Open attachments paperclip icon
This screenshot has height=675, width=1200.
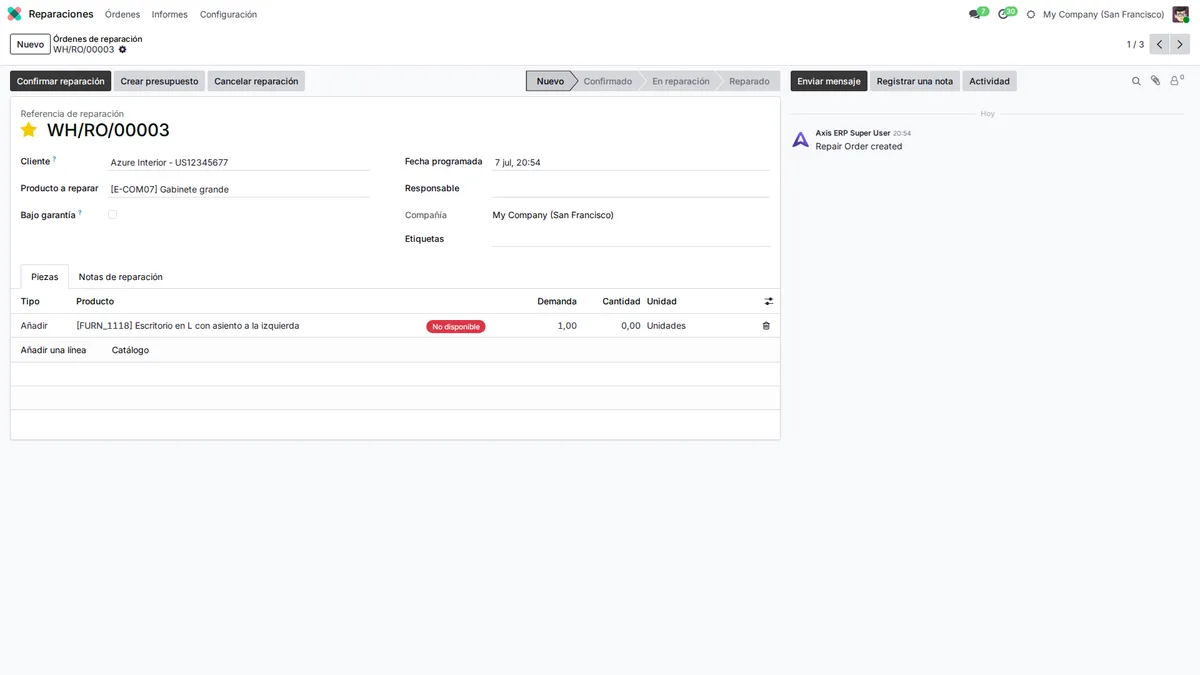coord(1155,81)
